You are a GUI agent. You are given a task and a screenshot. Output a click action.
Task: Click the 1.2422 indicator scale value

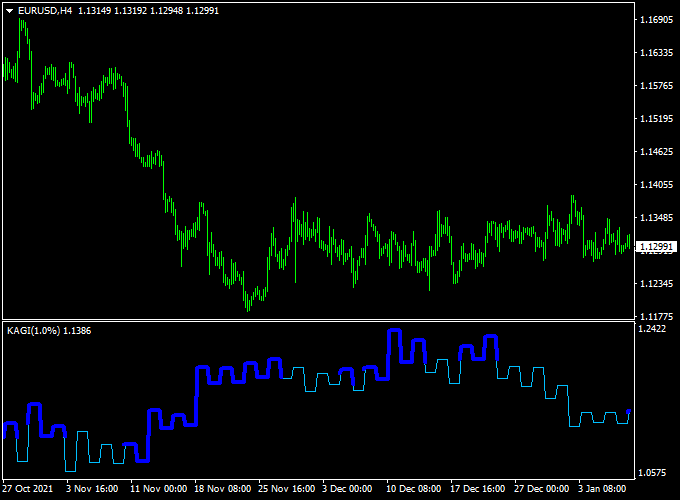pos(652,329)
